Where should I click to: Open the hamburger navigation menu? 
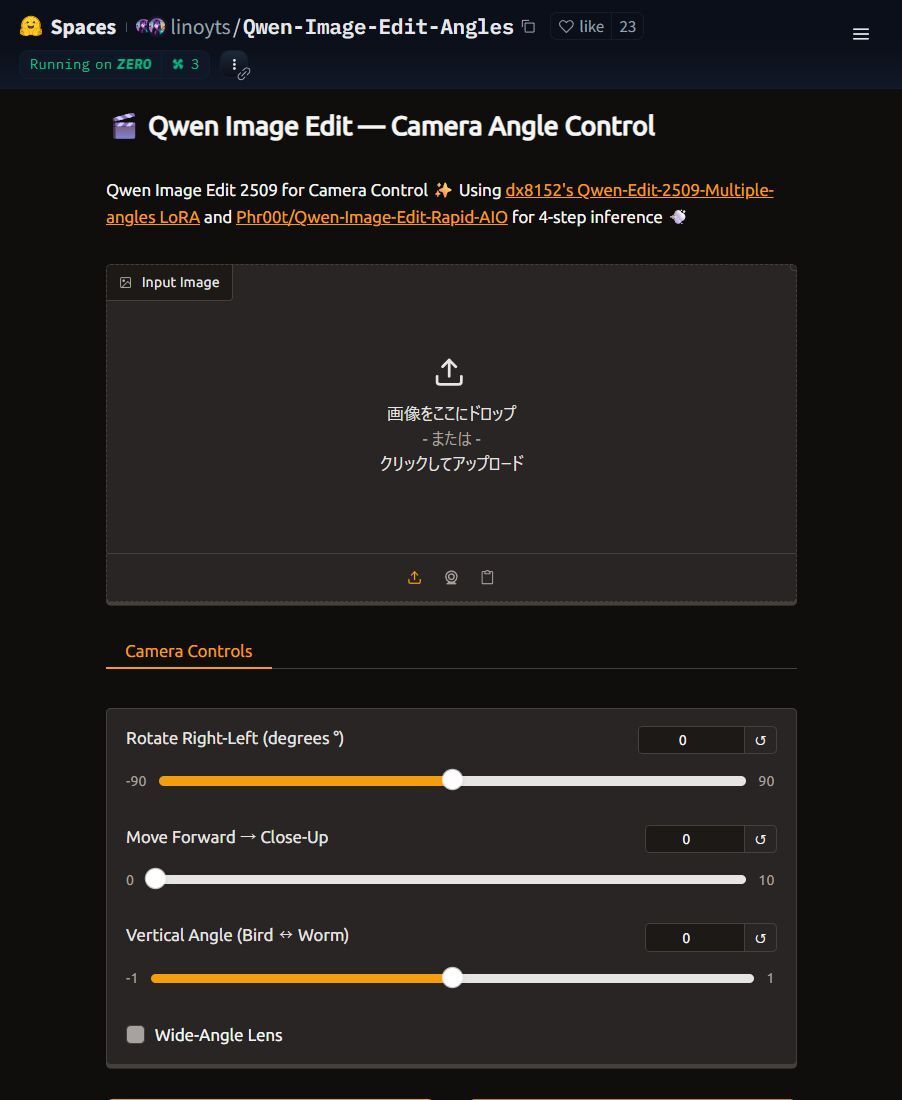[860, 34]
